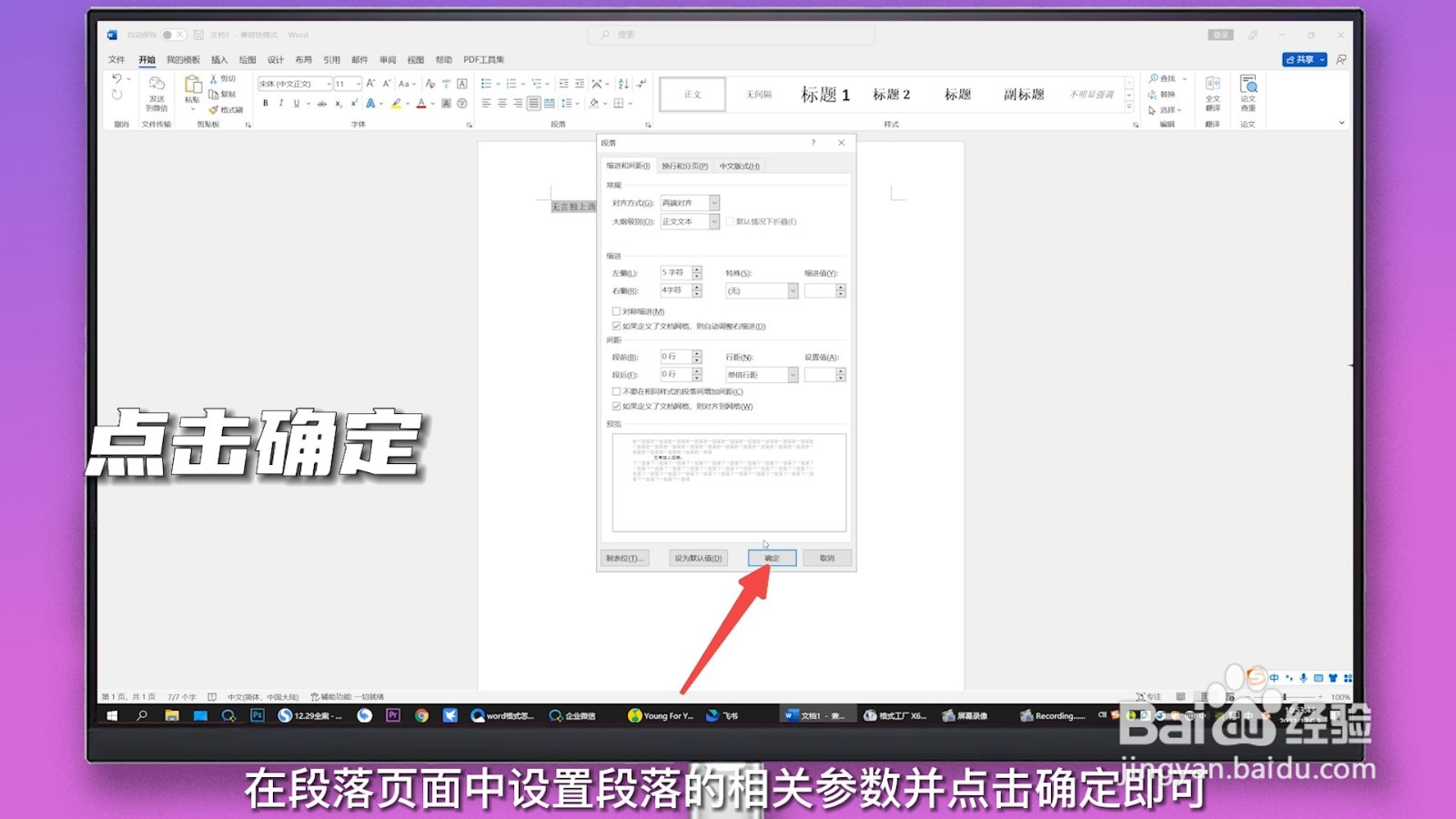Screen dimensions: 1456x819
Task: Select the Heading 1 (标题 1) style
Action: 825,95
